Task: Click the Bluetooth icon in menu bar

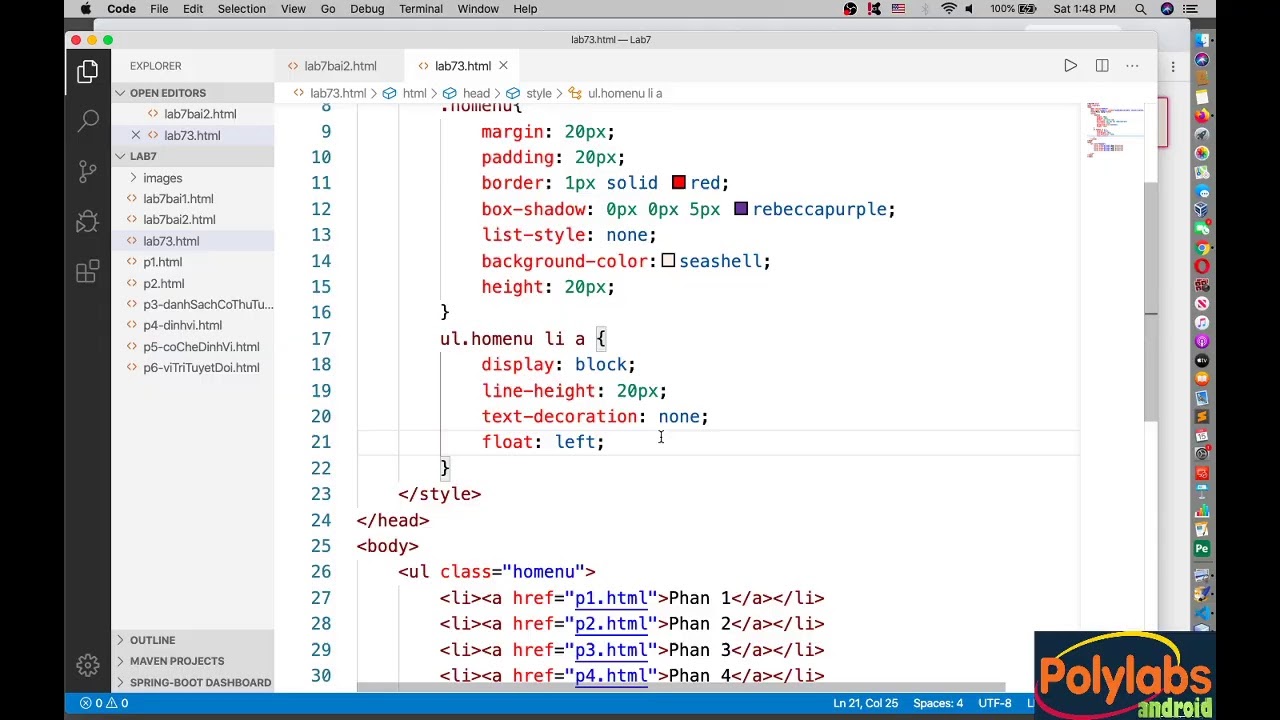Action: click(x=924, y=9)
